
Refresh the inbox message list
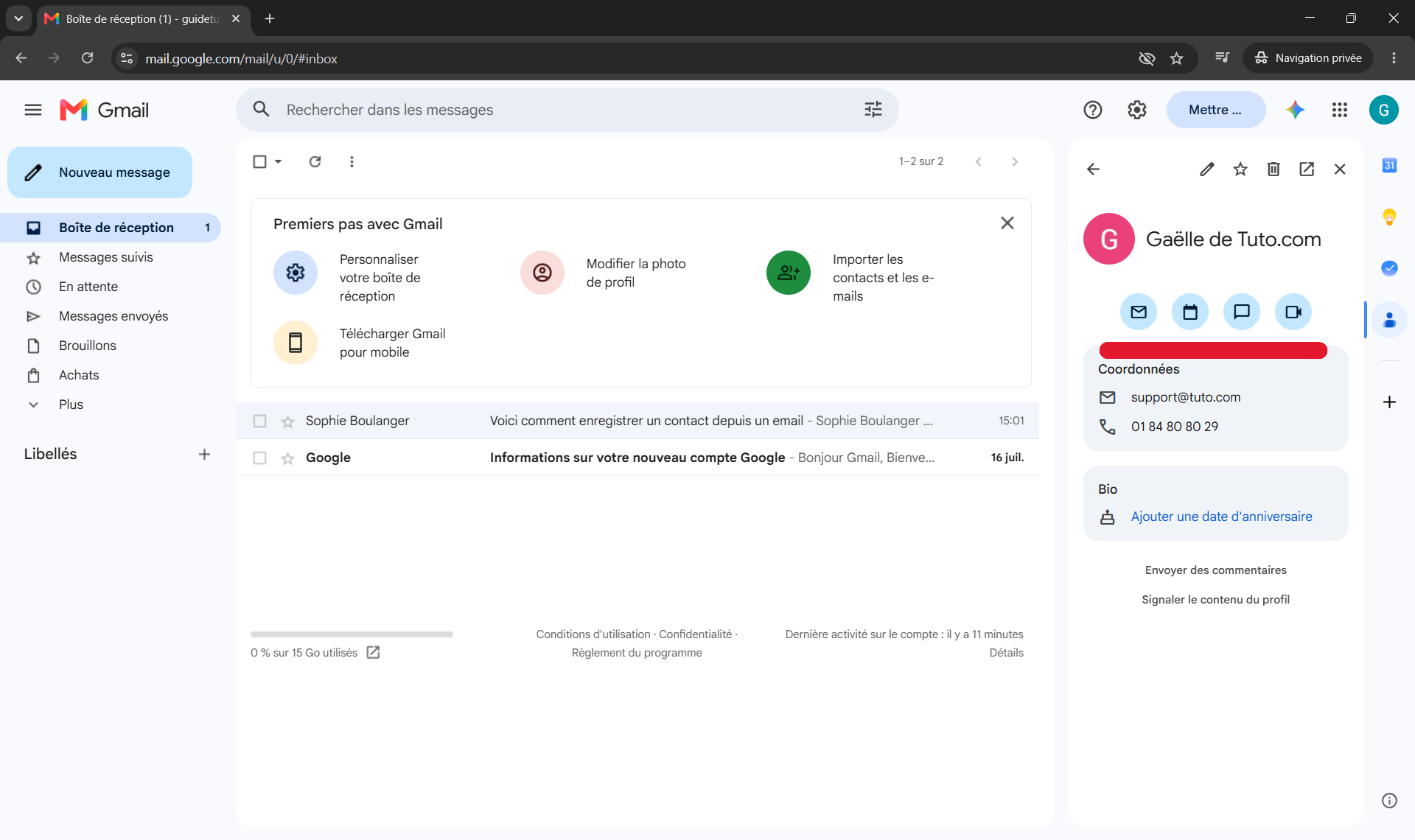point(315,161)
